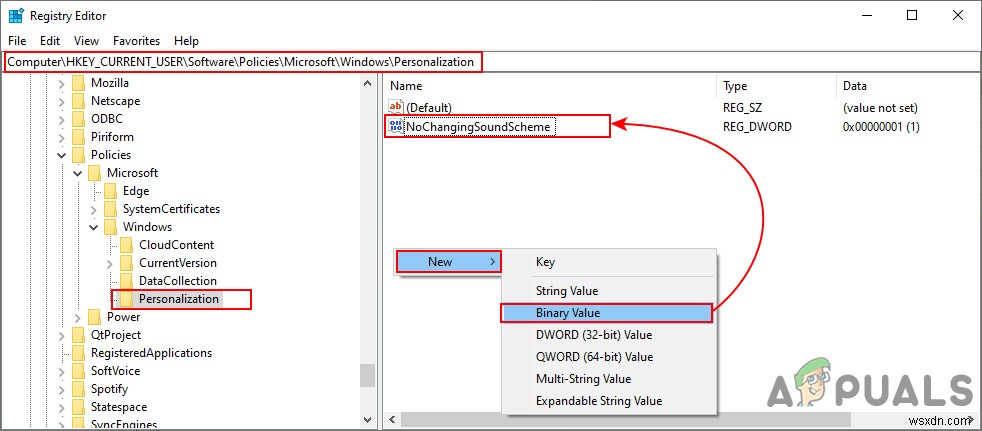
Task: Click the Policies folder icon
Action: pos(78,155)
